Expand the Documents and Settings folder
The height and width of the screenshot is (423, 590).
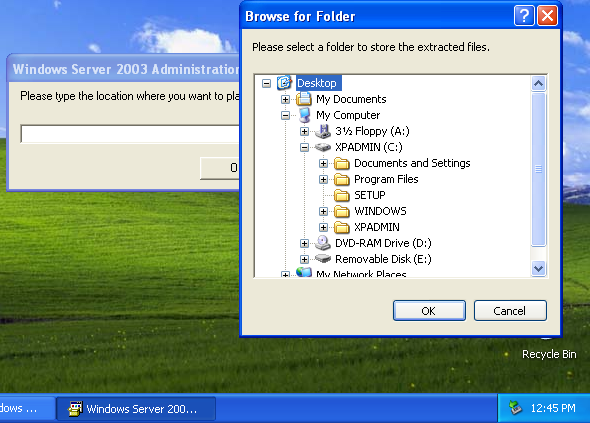coord(323,163)
